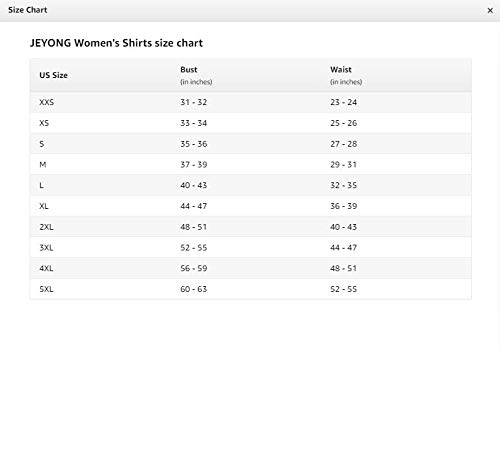Click bust measurement 60 - 63
This screenshot has height=458, width=500.
coord(194,289)
